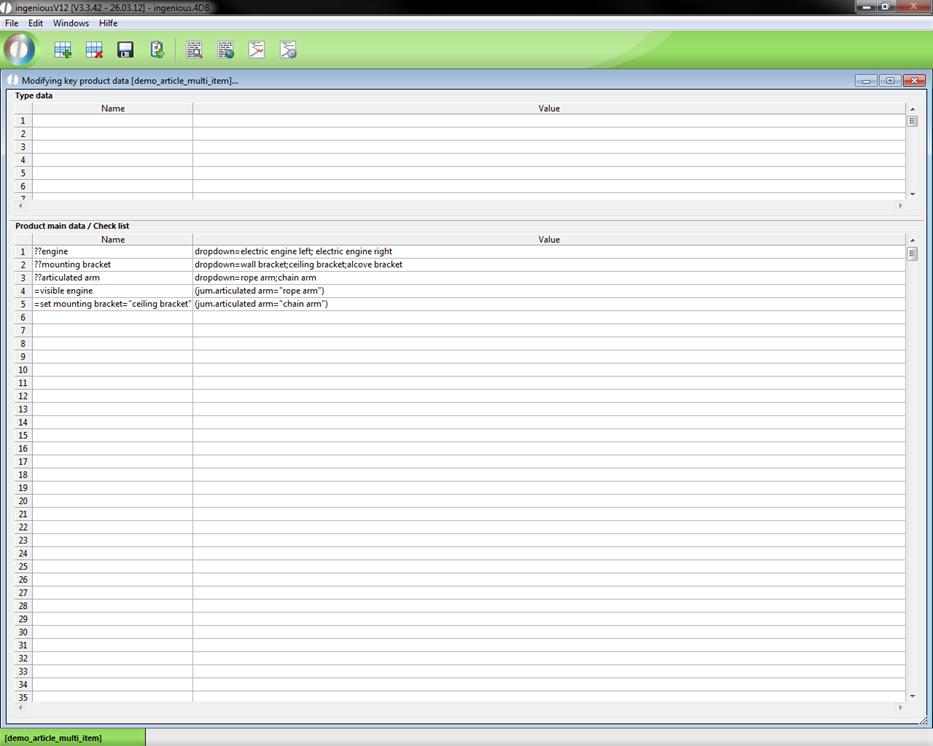The width and height of the screenshot is (933, 746).
Task: Select row header 3 in Product main data
Action: (x=23, y=278)
